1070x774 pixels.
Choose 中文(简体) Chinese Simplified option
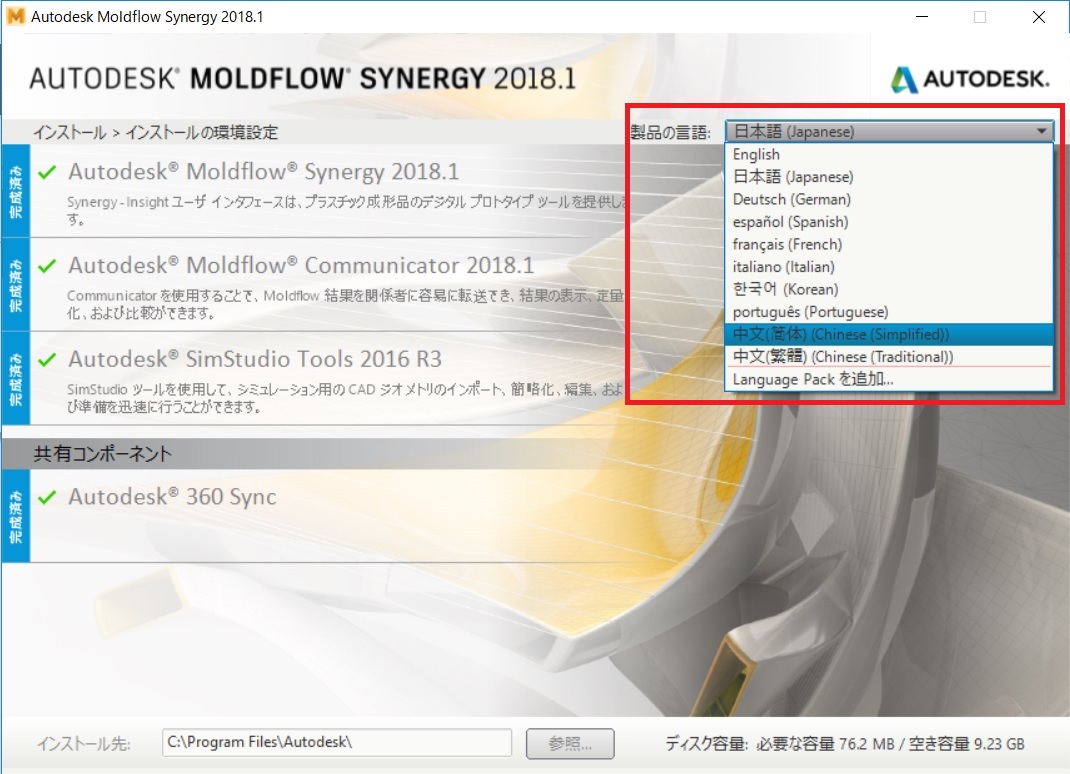tap(889, 334)
